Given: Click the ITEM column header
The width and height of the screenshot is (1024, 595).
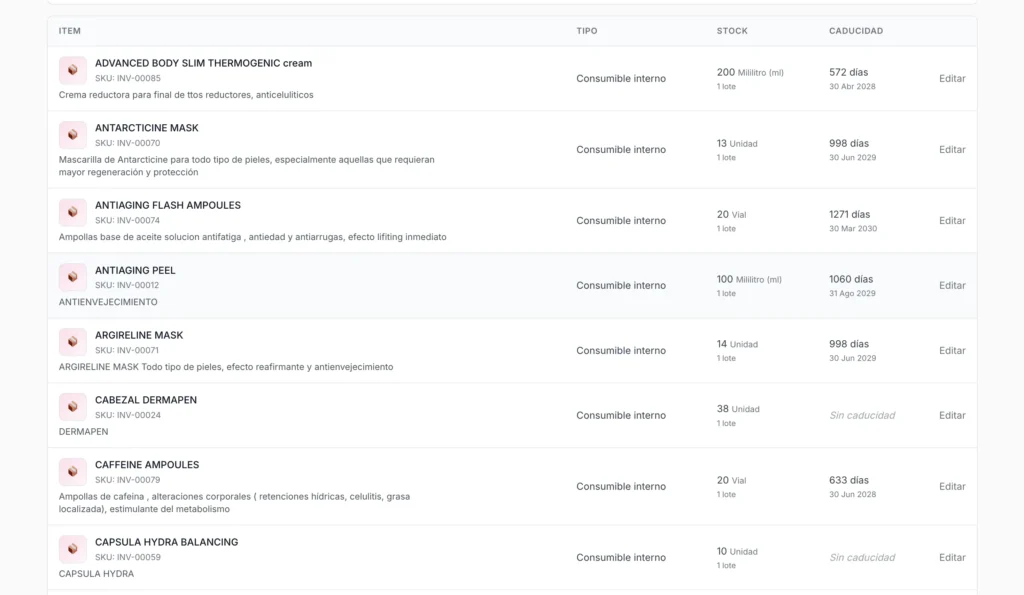Looking at the screenshot, I should (x=70, y=31).
